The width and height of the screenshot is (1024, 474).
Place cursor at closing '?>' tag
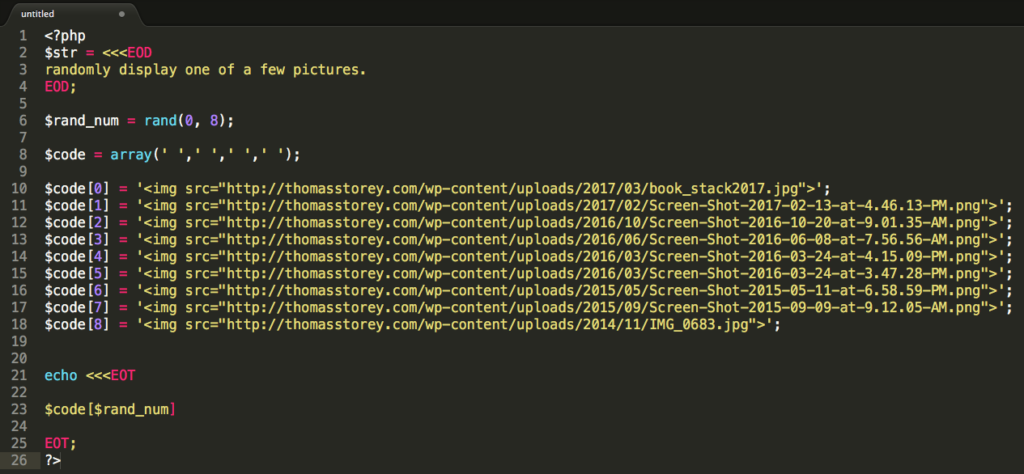(x=53, y=460)
